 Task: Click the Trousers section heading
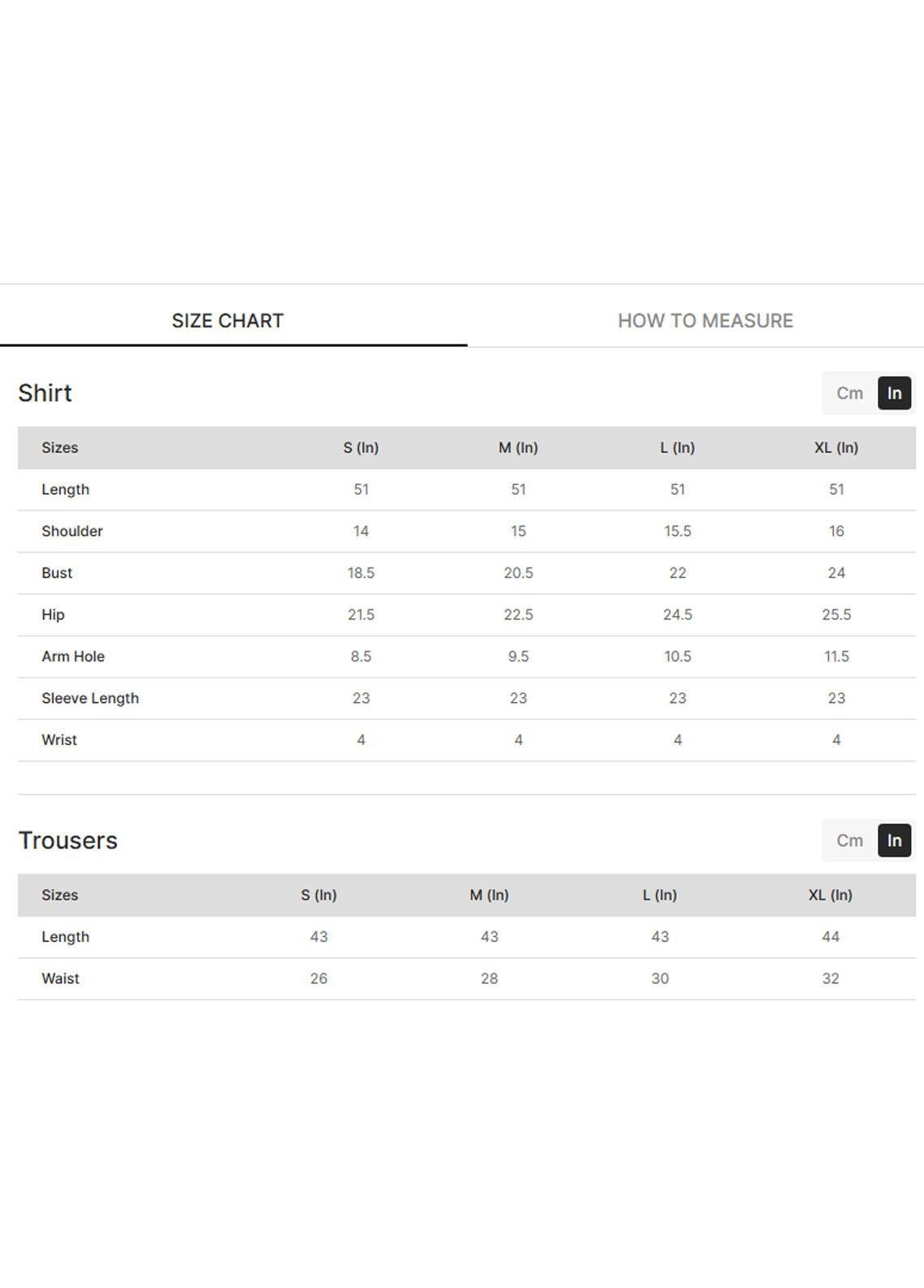tap(68, 840)
